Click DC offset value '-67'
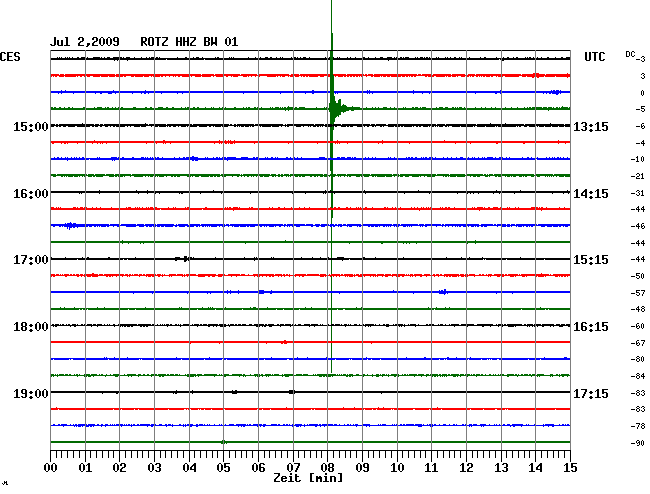Screen dimensions: 650x494 click(x=638, y=343)
